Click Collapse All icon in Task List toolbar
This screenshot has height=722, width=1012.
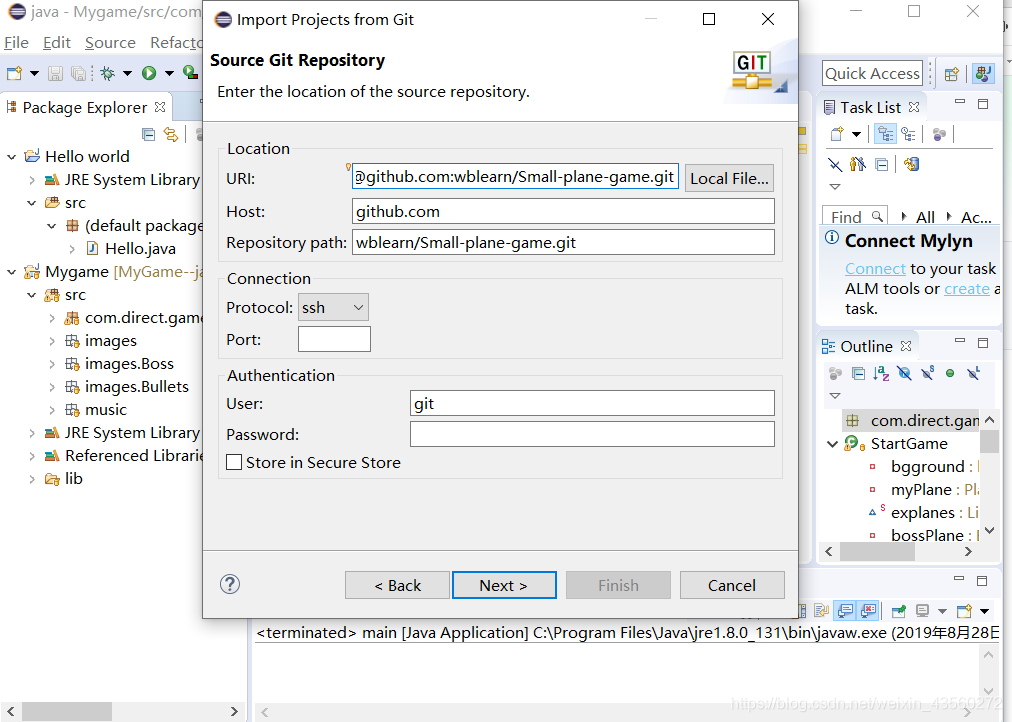tap(881, 165)
